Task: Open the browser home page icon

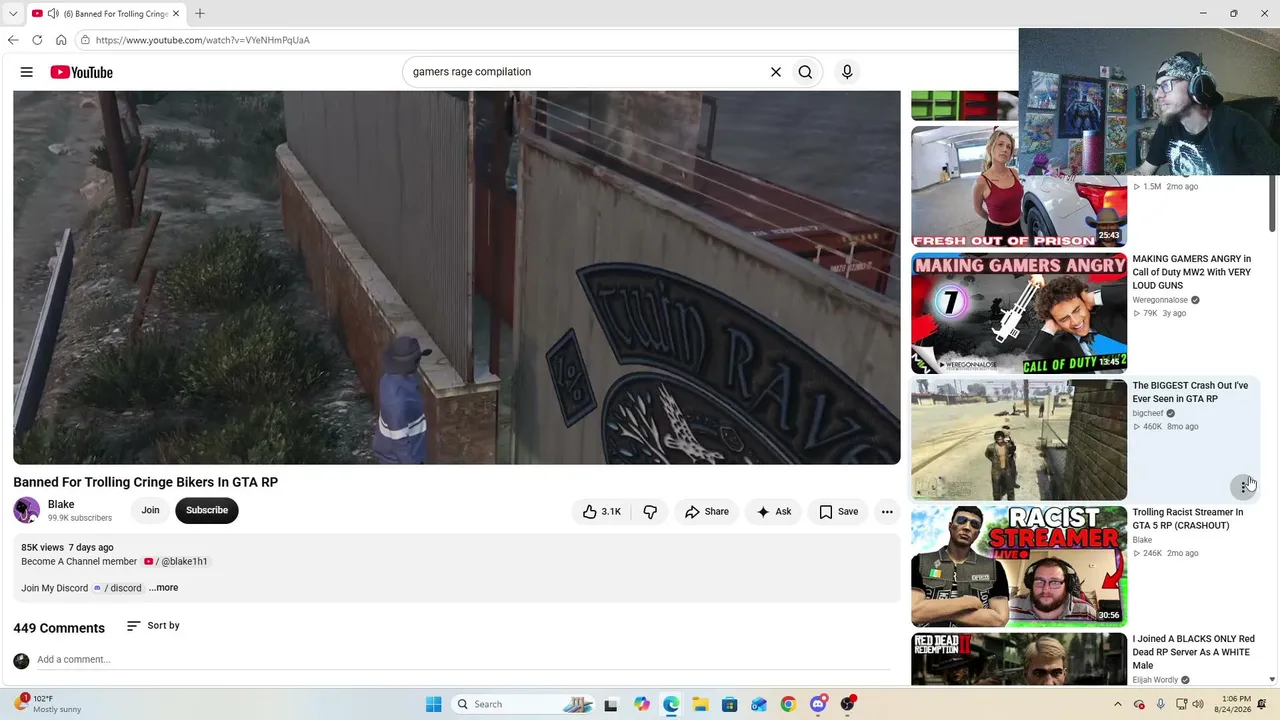Action: (61, 40)
